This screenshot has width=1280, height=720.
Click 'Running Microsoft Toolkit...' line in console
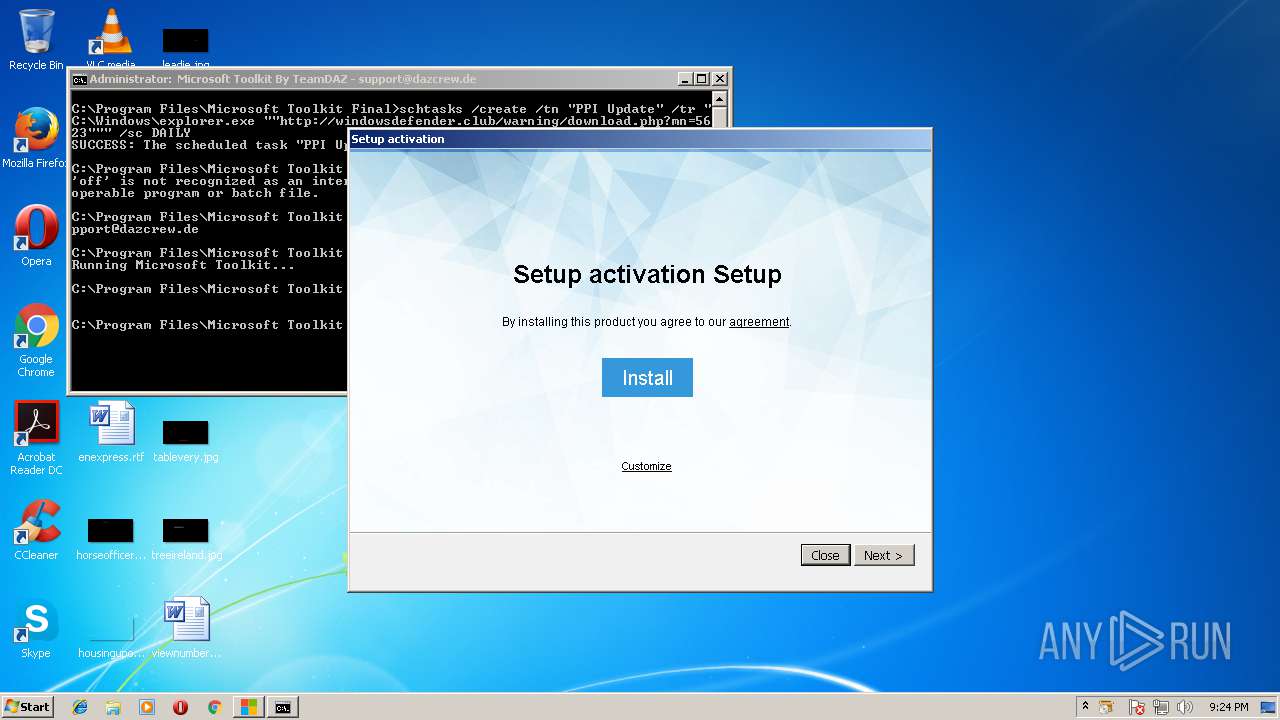[x=184, y=265]
